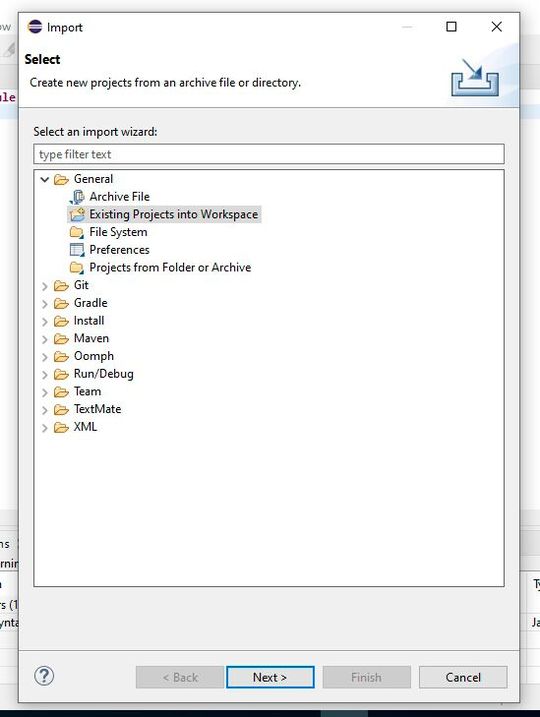Viewport: 540px width, 717px height.
Task: Click the Oomph folder icon
Action: (61, 357)
